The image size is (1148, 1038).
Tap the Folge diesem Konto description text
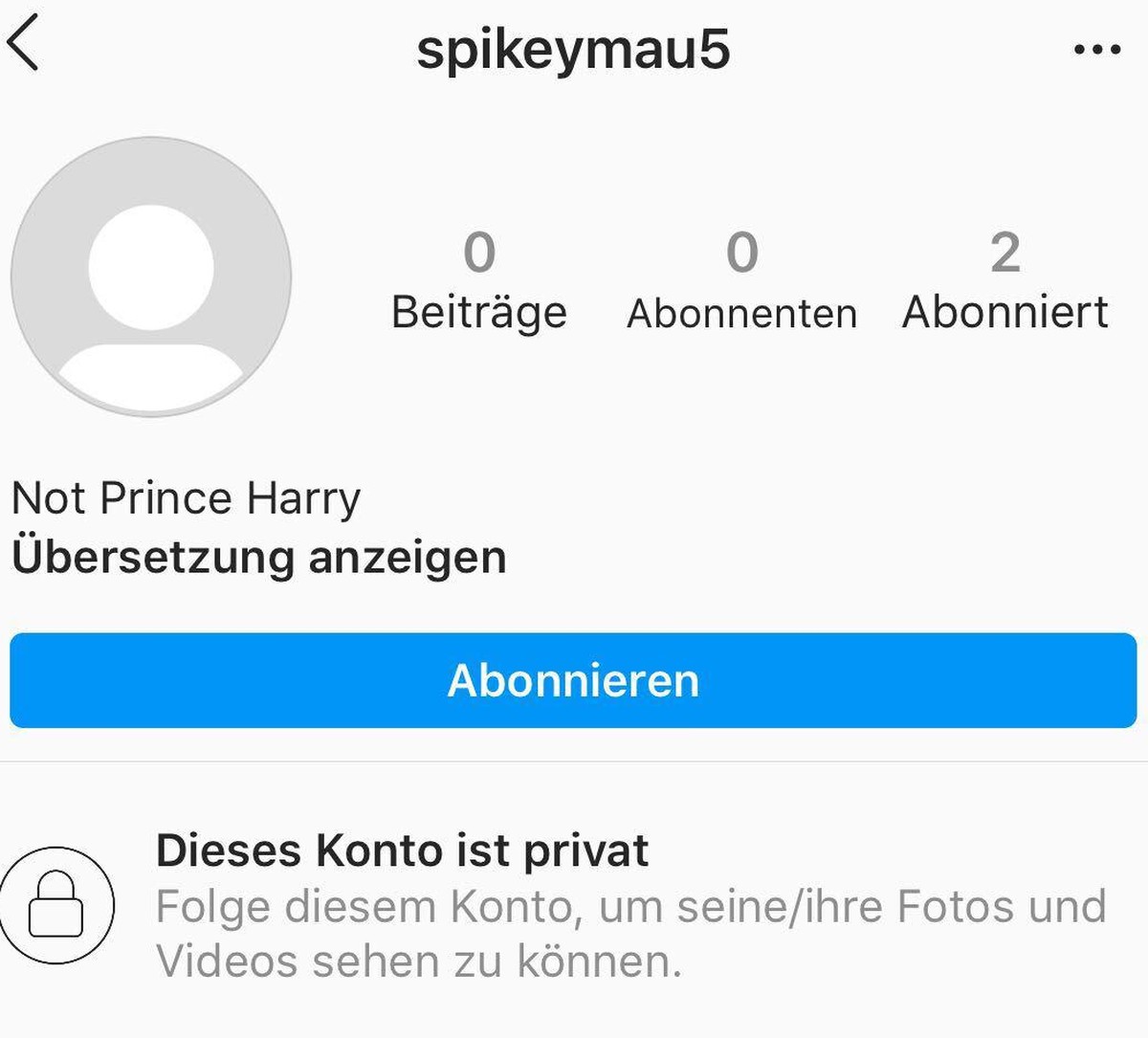631,934
